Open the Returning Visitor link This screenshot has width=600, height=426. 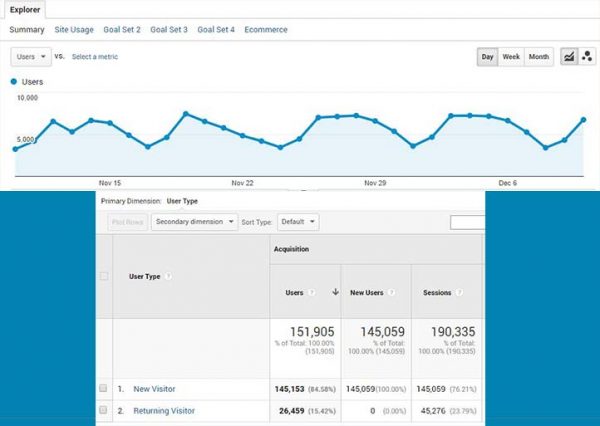coord(164,411)
